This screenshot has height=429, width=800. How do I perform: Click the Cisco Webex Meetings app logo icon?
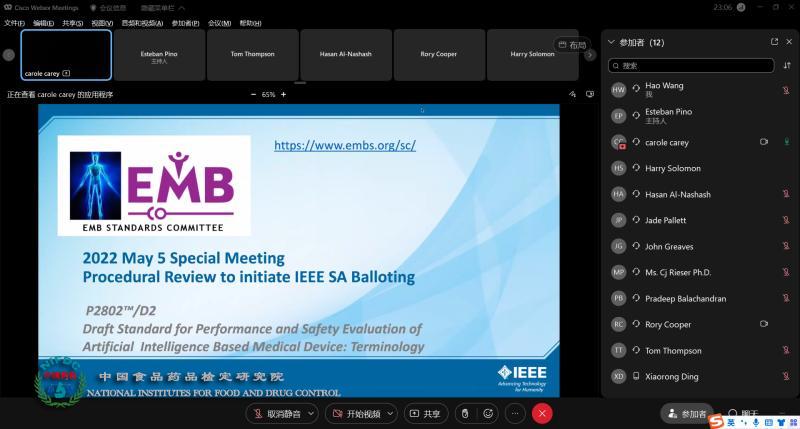8,8
